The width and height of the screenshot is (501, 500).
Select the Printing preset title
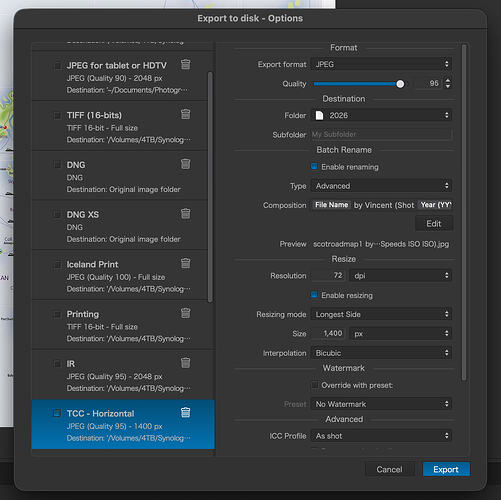click(83, 314)
